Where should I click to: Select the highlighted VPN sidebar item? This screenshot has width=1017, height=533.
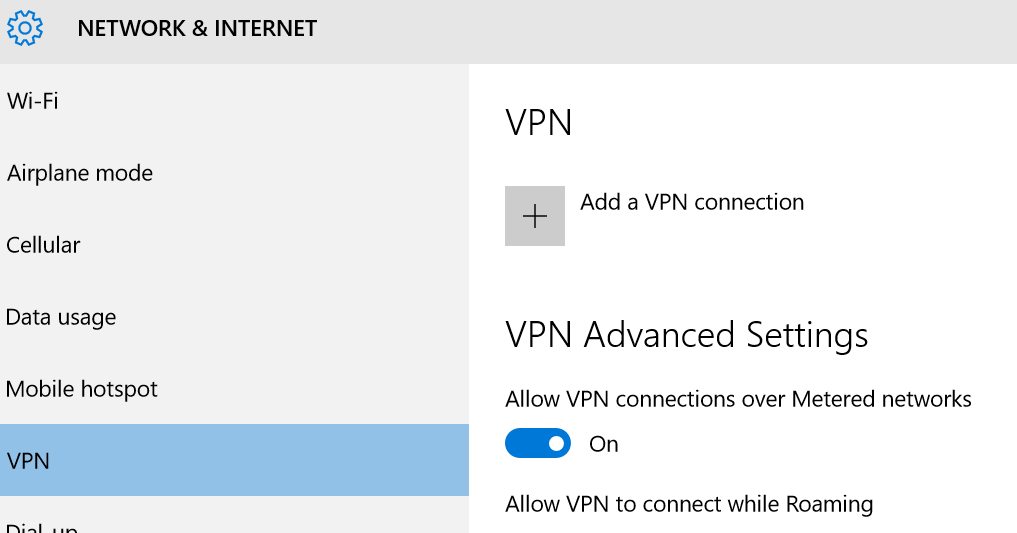coord(234,460)
